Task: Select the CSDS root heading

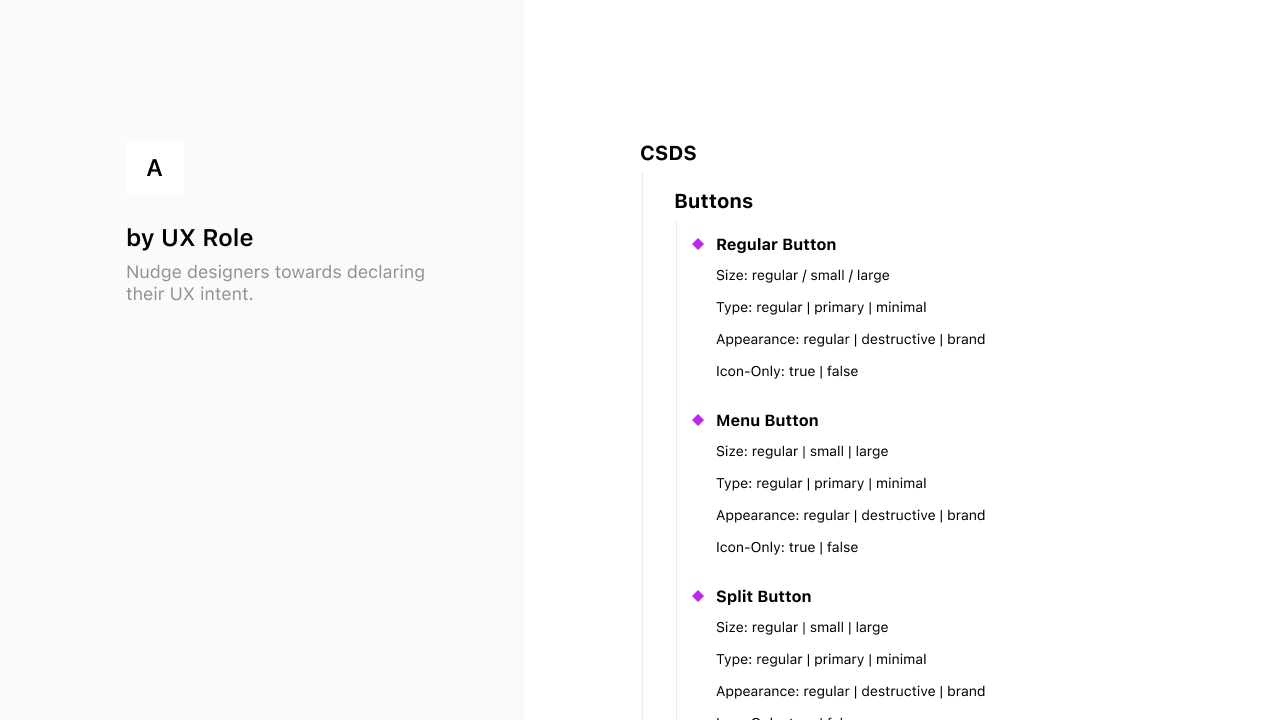Action: [668, 153]
